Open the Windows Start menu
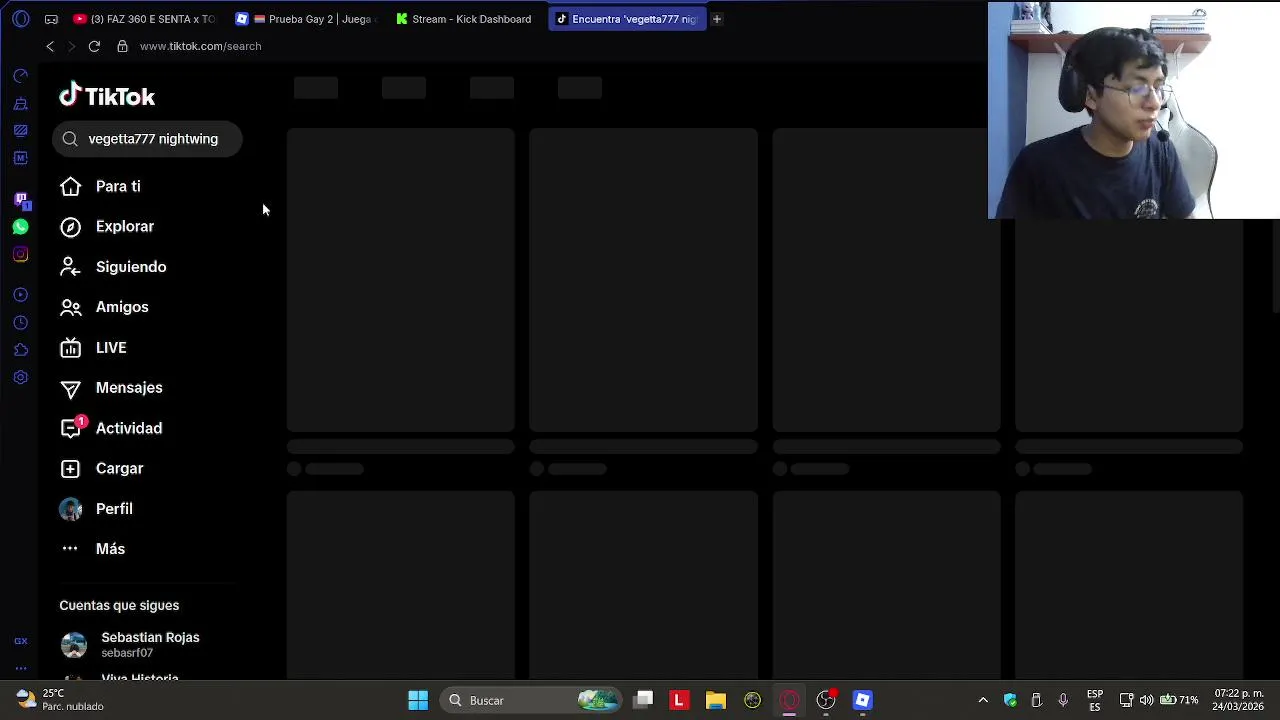Viewport: 1280px width, 720px height. tap(418, 700)
